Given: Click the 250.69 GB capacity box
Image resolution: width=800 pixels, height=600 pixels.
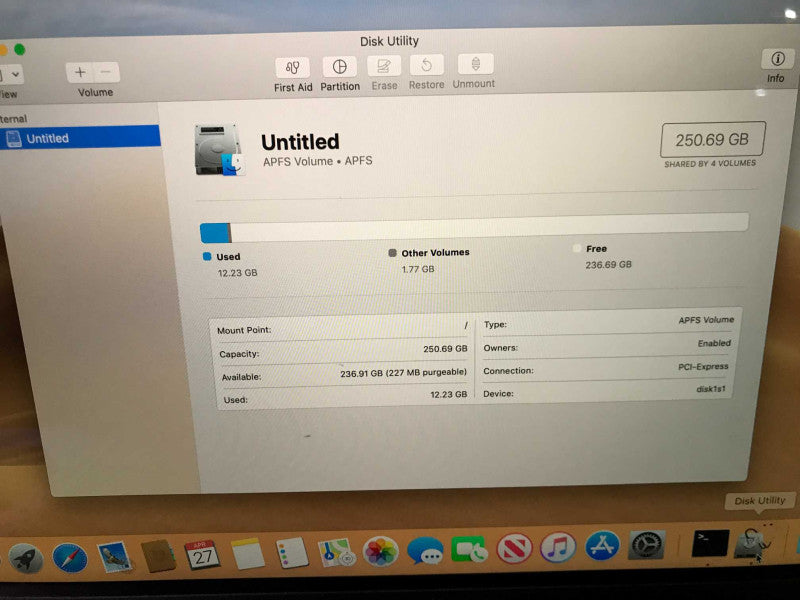Looking at the screenshot, I should [712, 139].
